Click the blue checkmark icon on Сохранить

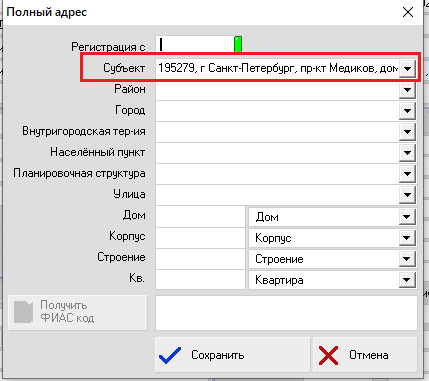click(x=170, y=355)
